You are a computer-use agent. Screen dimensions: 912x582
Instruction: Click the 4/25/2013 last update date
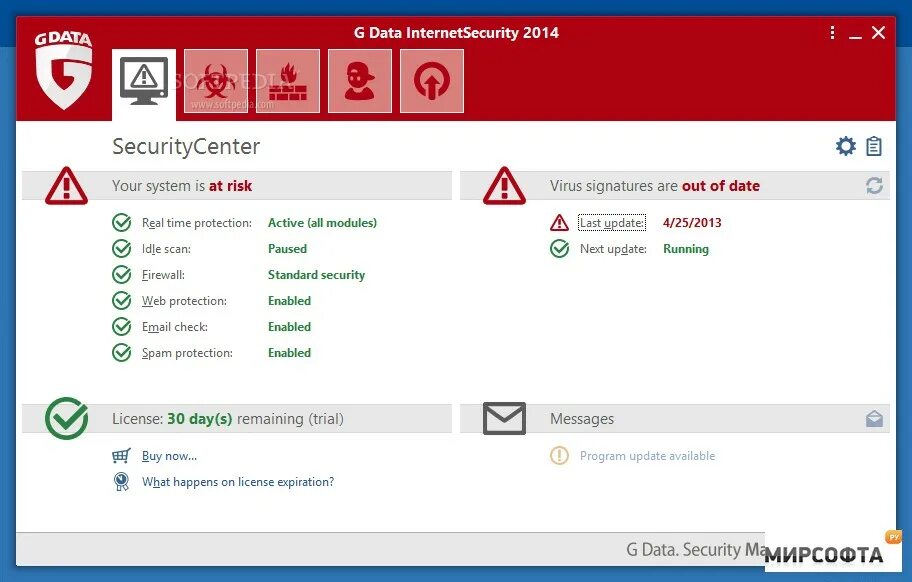point(692,223)
